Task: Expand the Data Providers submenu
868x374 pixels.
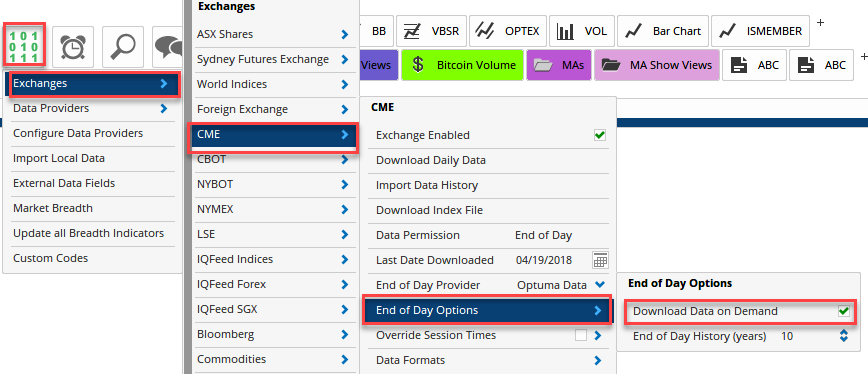Action: 91,108
